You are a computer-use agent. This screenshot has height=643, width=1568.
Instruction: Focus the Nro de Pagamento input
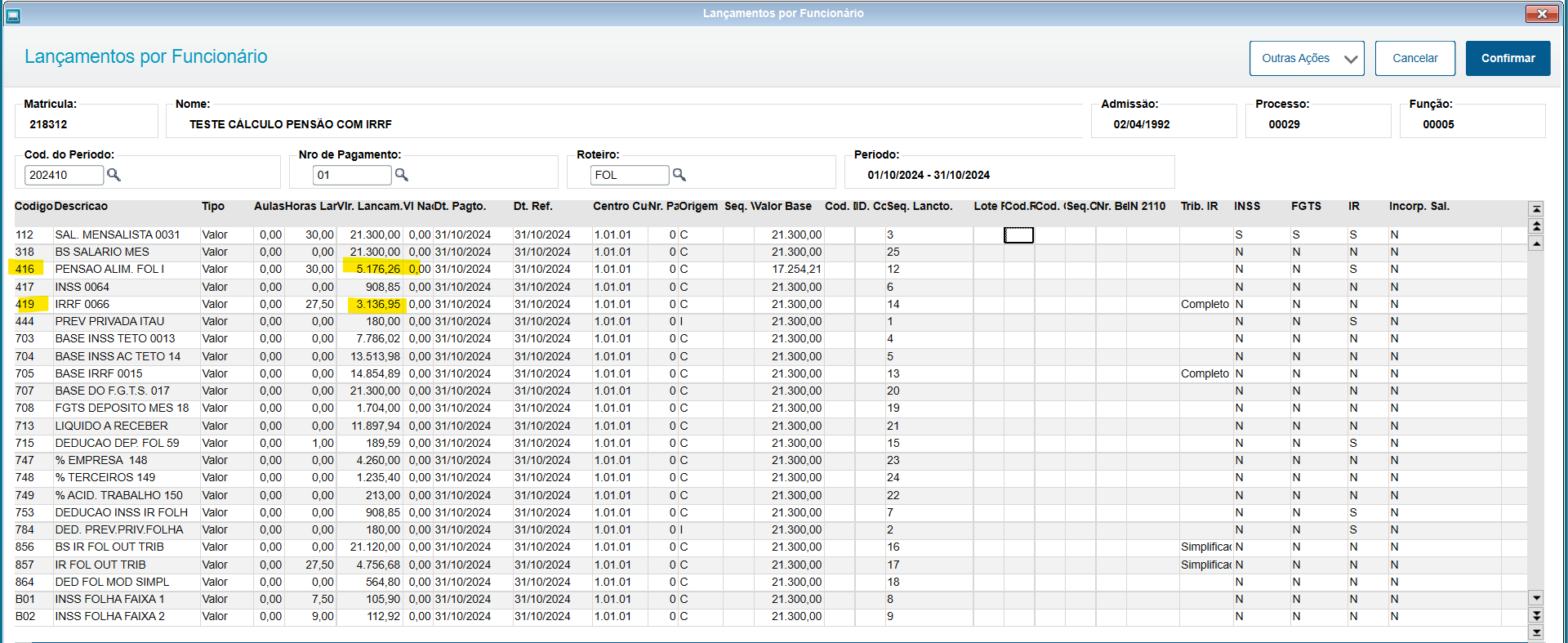pos(352,175)
